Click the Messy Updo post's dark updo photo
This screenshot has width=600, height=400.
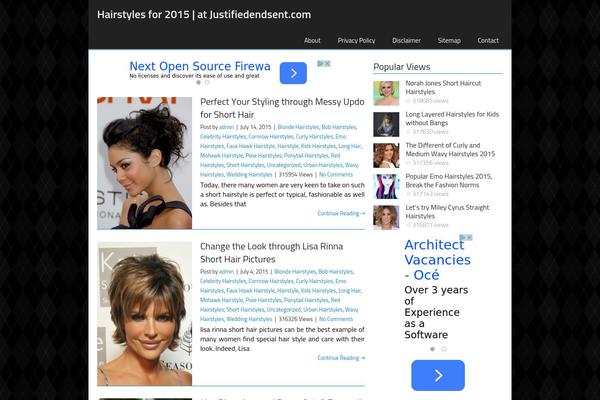click(145, 163)
